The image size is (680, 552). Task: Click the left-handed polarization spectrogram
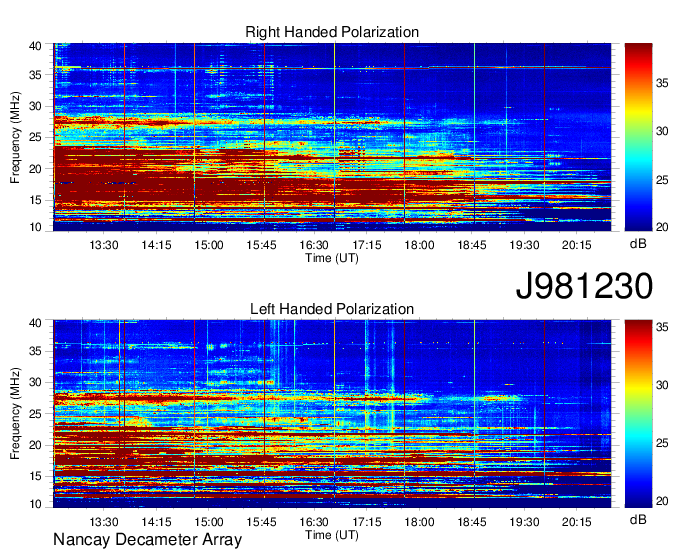tap(332, 414)
